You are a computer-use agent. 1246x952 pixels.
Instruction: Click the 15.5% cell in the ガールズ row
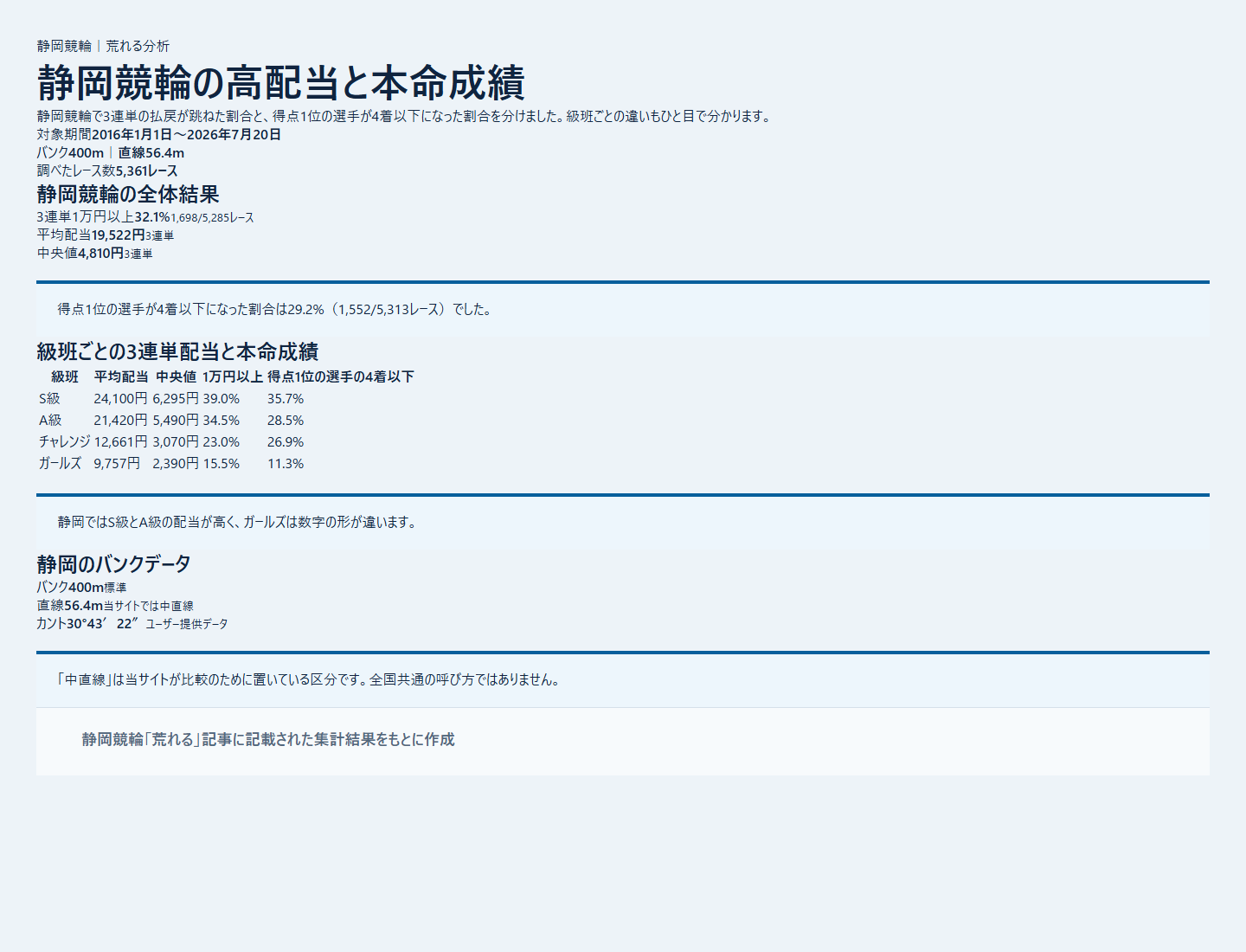222,464
